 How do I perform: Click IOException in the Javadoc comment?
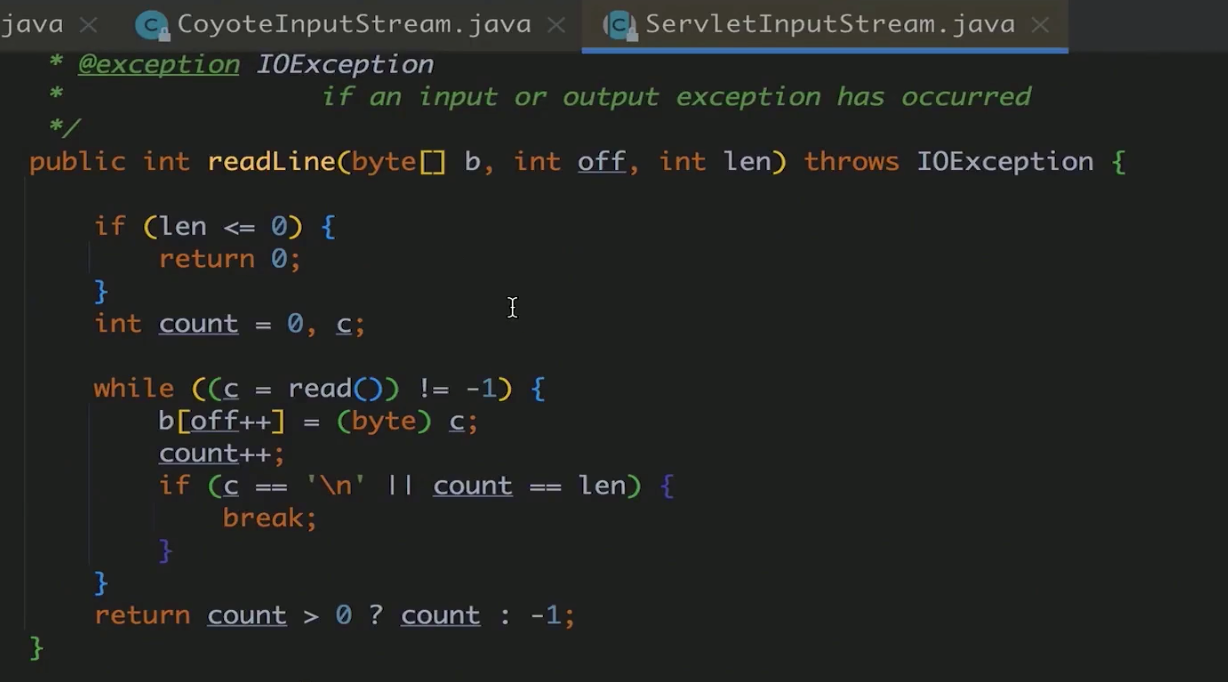click(345, 65)
